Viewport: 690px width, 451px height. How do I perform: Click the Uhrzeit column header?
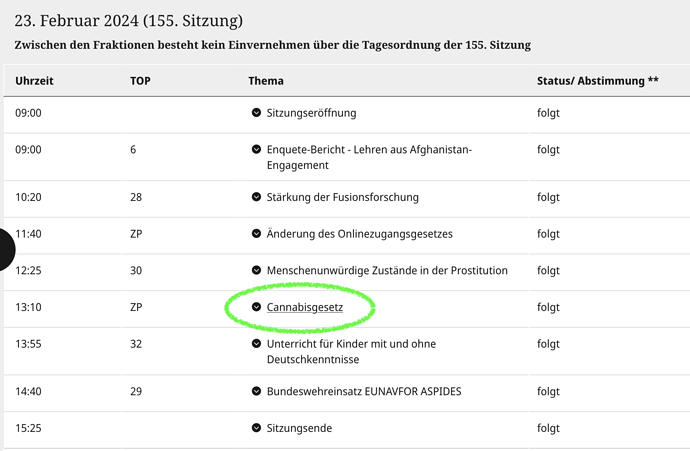(x=34, y=81)
